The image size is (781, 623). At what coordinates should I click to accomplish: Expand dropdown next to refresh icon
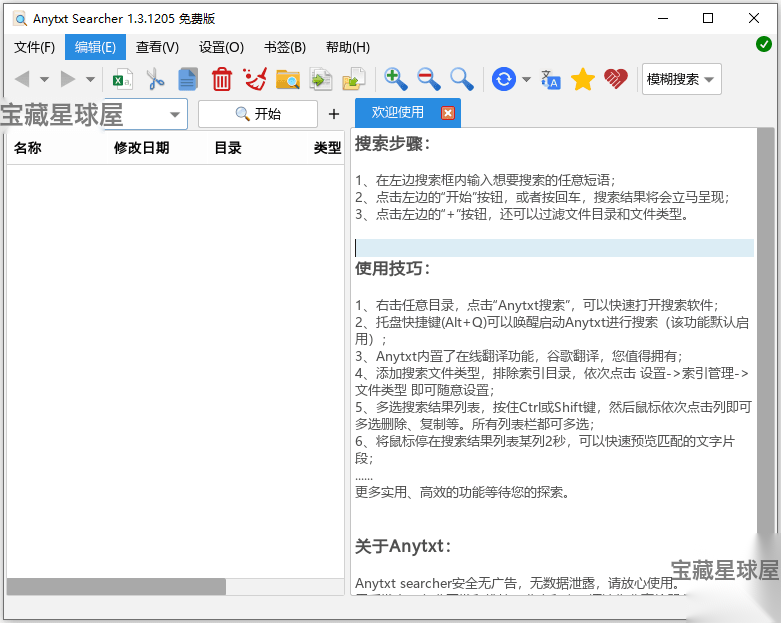tap(526, 80)
